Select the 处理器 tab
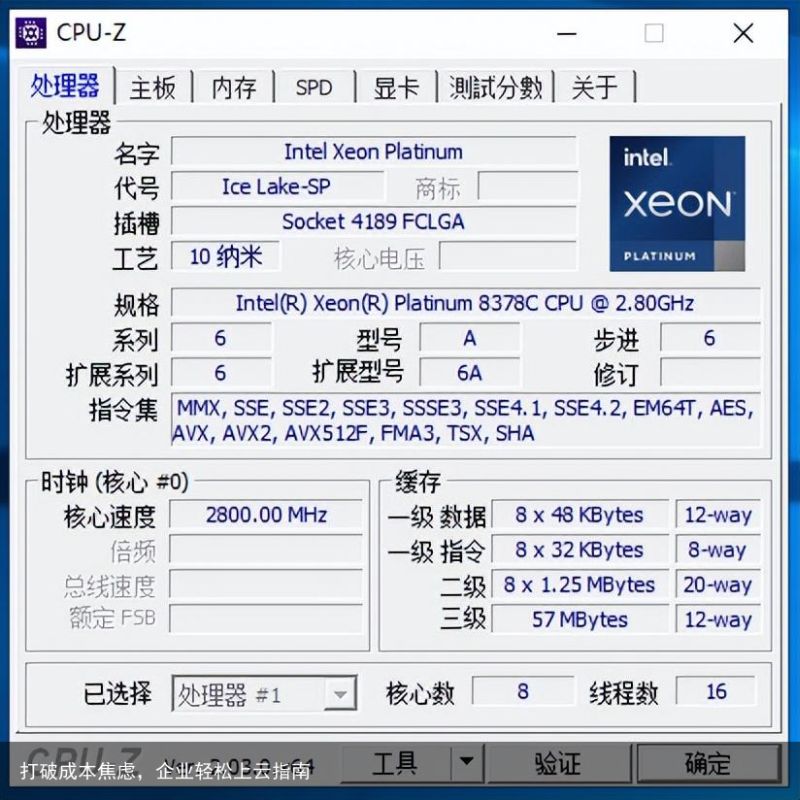This screenshot has width=800, height=800. pyautogui.click(x=65, y=85)
